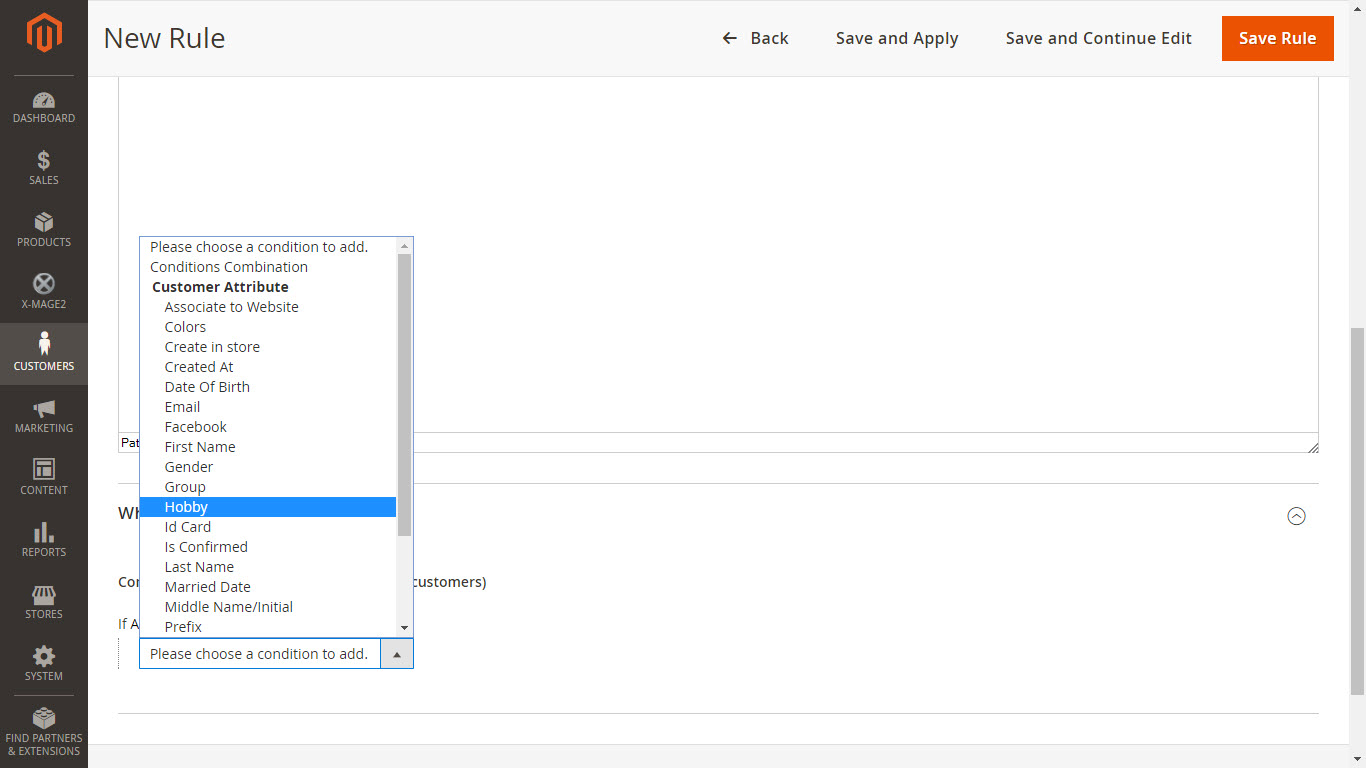Select Last Name option
The width and height of the screenshot is (1366, 768).
[268, 567]
